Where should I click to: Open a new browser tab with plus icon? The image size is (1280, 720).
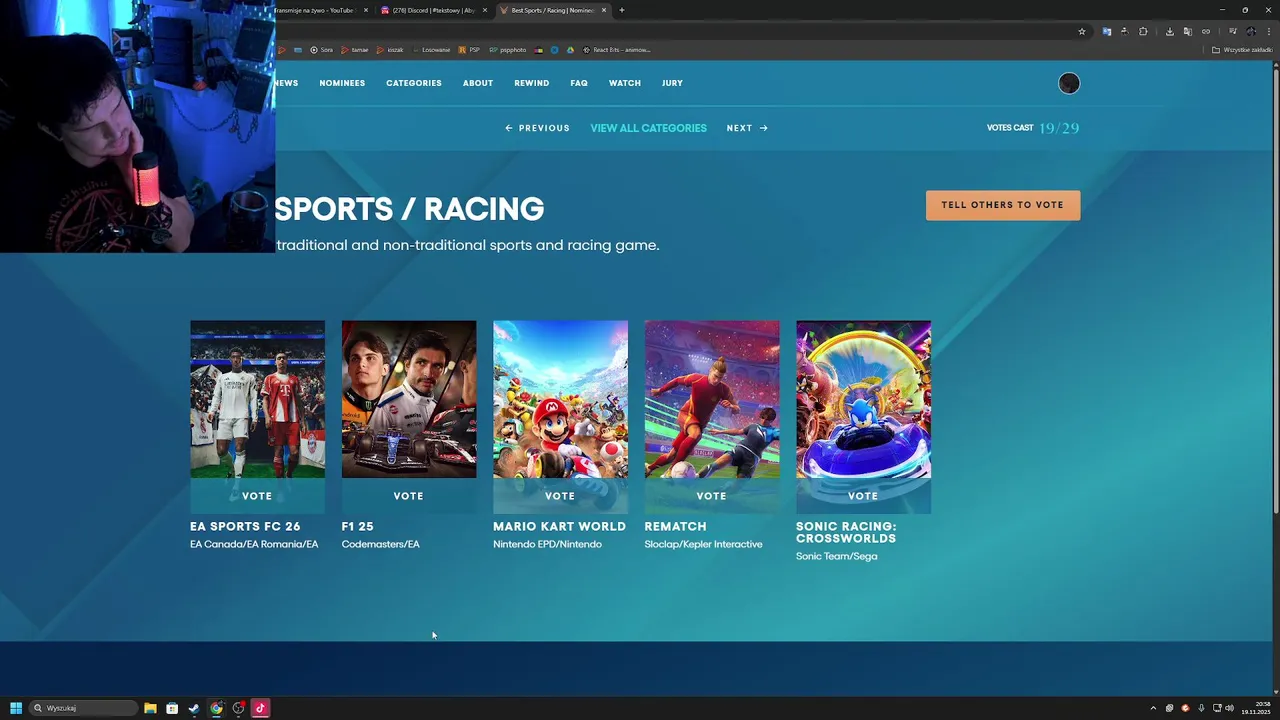621,10
